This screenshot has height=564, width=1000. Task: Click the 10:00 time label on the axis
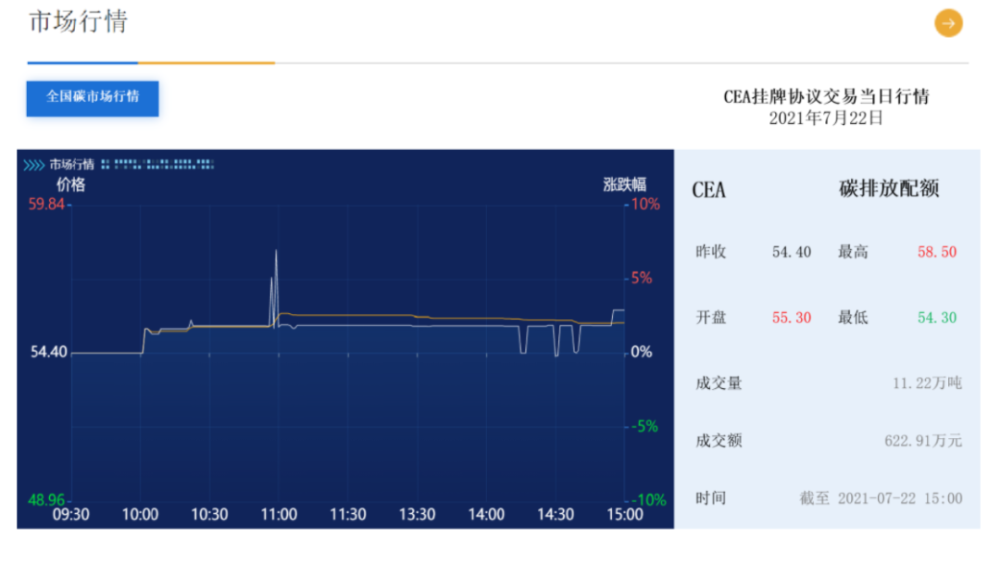(140, 515)
